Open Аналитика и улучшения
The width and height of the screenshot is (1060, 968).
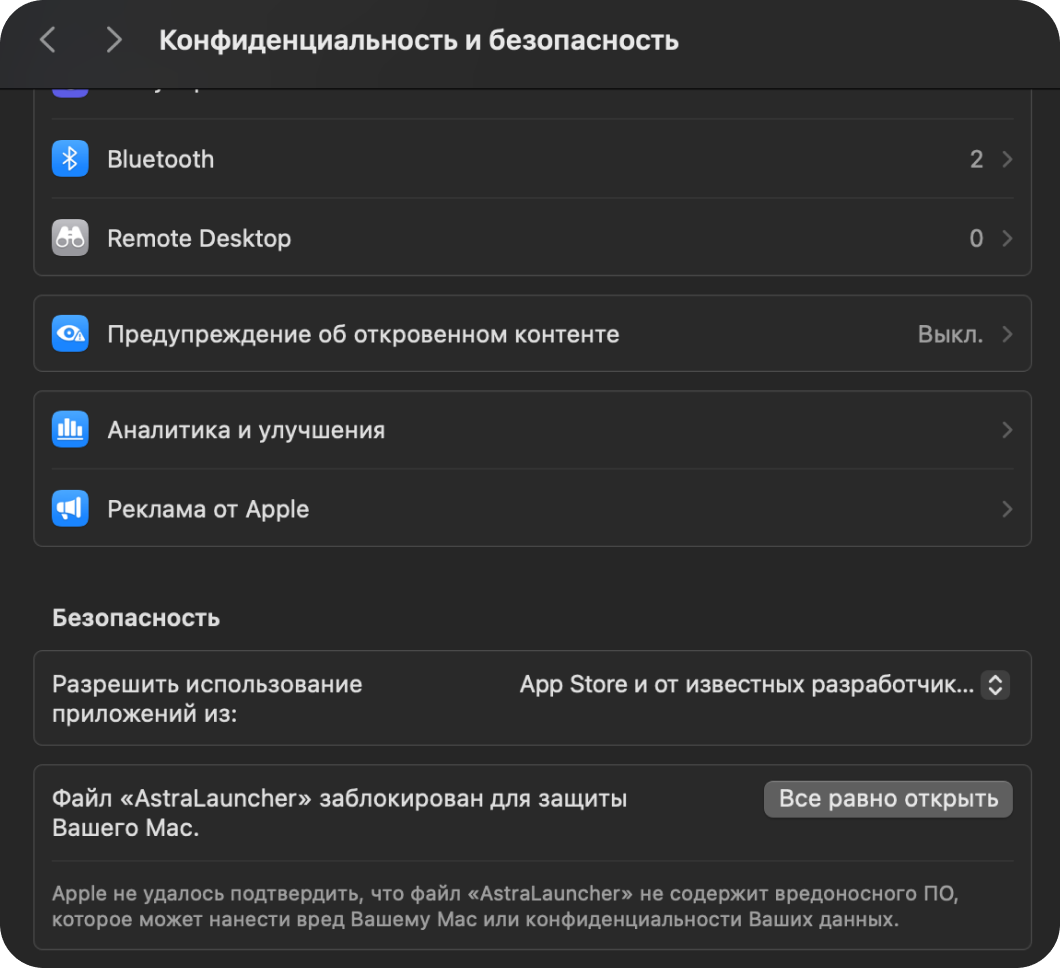(x=533, y=429)
